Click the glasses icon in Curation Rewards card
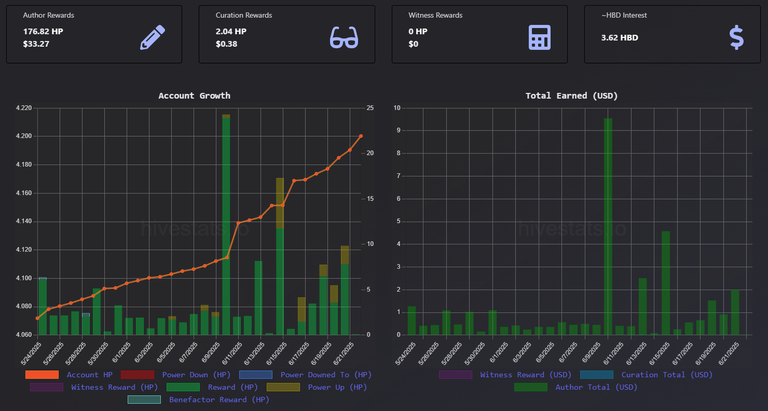This screenshot has height=411, width=768. click(x=344, y=38)
